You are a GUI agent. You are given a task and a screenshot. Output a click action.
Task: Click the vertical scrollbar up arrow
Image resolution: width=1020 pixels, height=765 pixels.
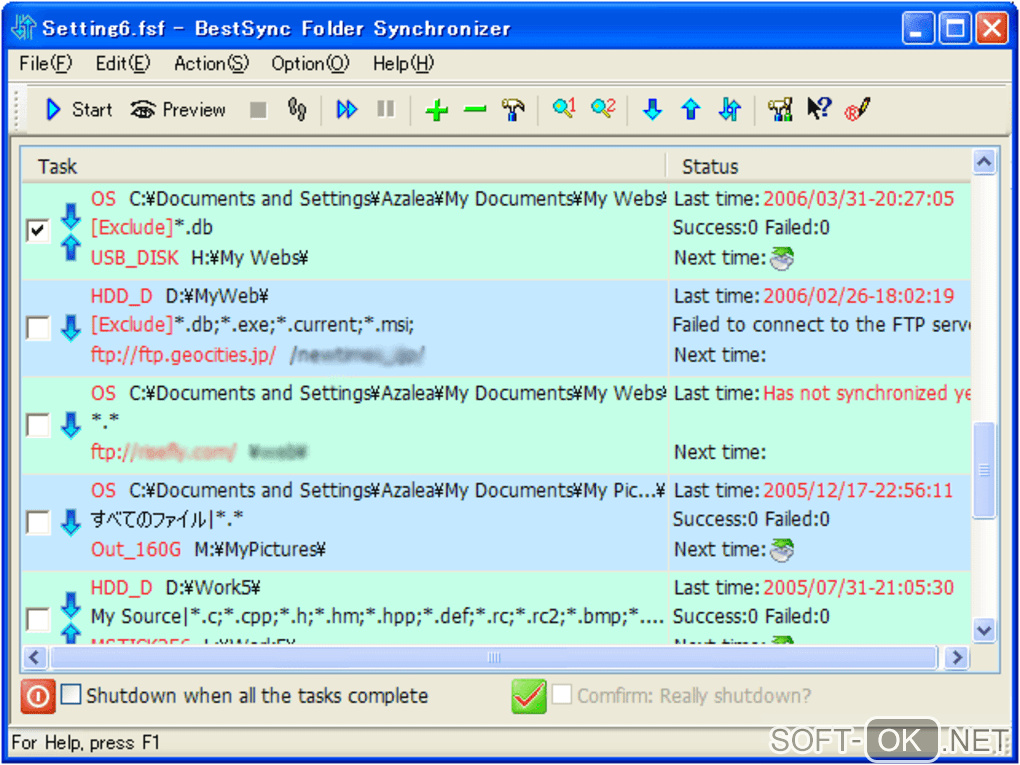pyautogui.click(x=984, y=162)
